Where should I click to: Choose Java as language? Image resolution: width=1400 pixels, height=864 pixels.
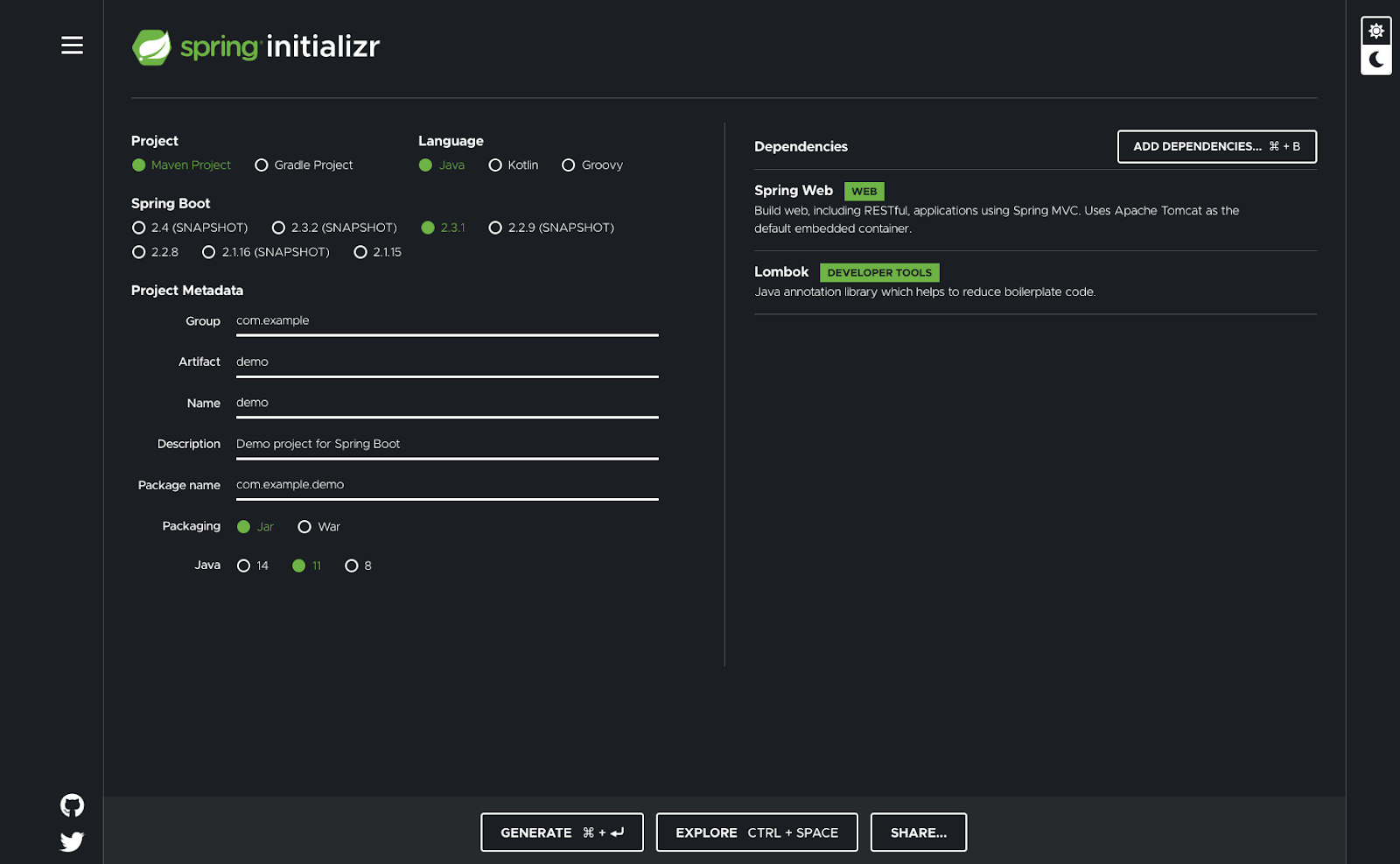[x=442, y=165]
